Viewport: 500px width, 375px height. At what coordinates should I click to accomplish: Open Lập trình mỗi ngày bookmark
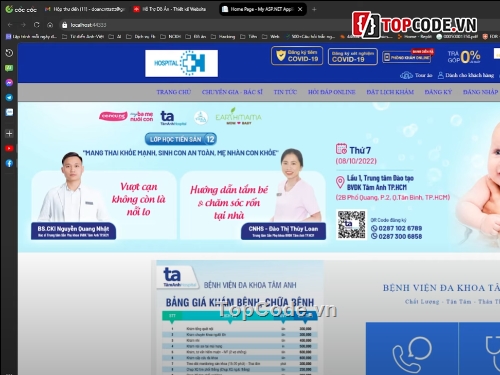tap(32, 37)
